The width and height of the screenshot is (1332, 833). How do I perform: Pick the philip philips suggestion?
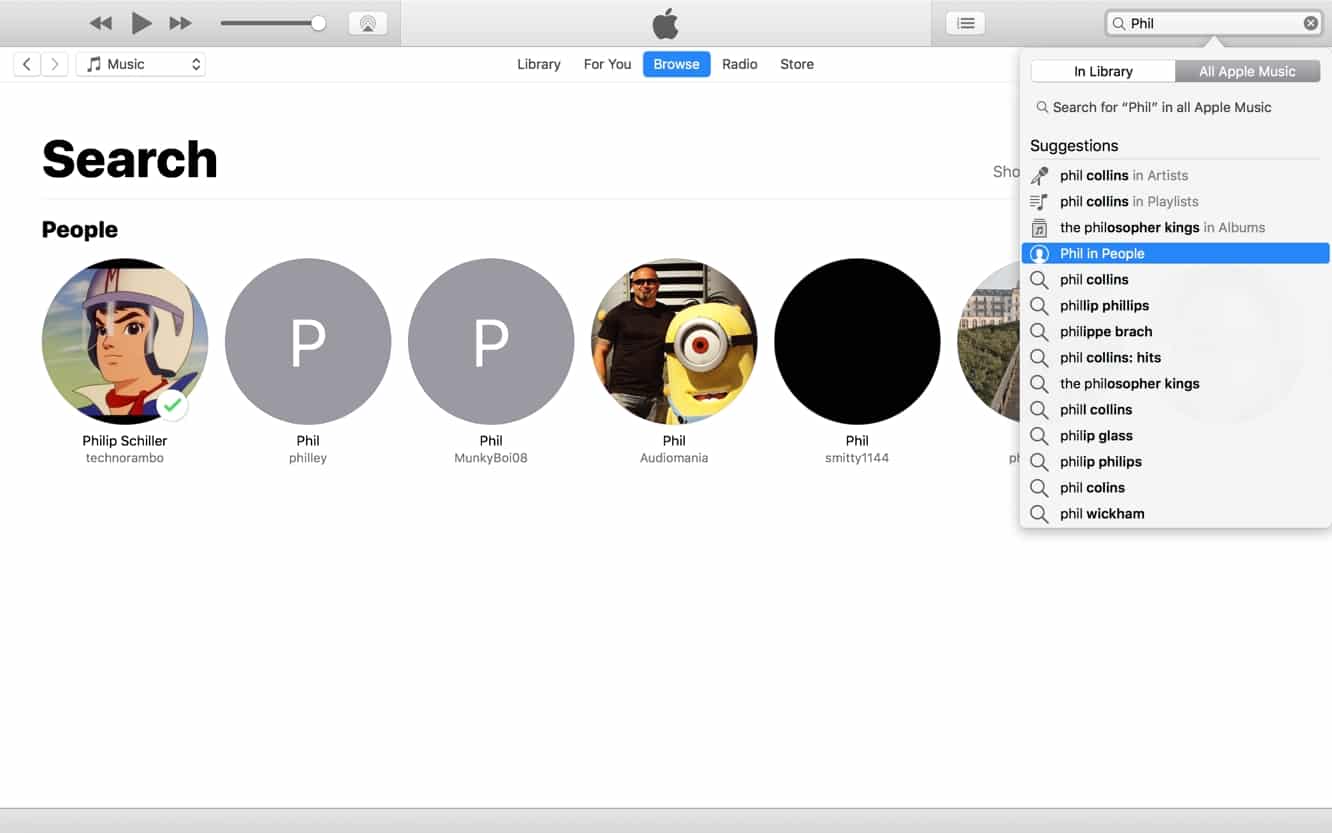1175,461
